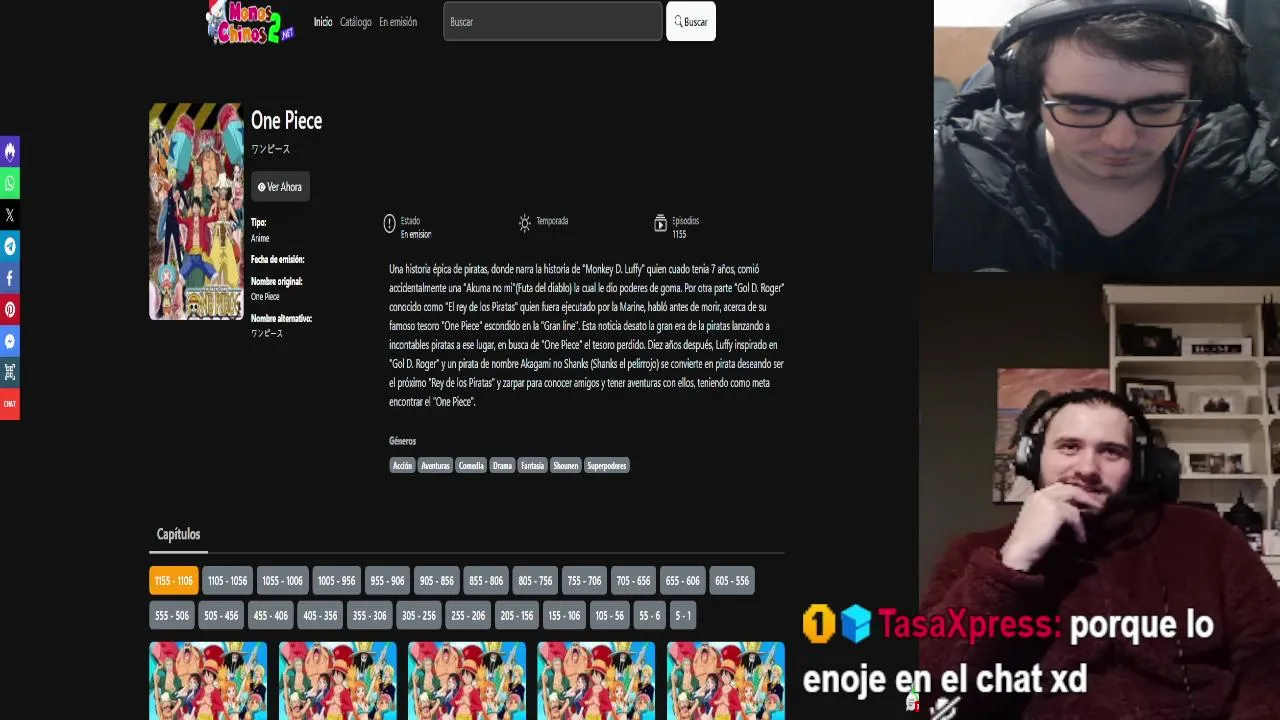
Task: Open the MonosChinos2 site logo
Action: tap(250, 23)
